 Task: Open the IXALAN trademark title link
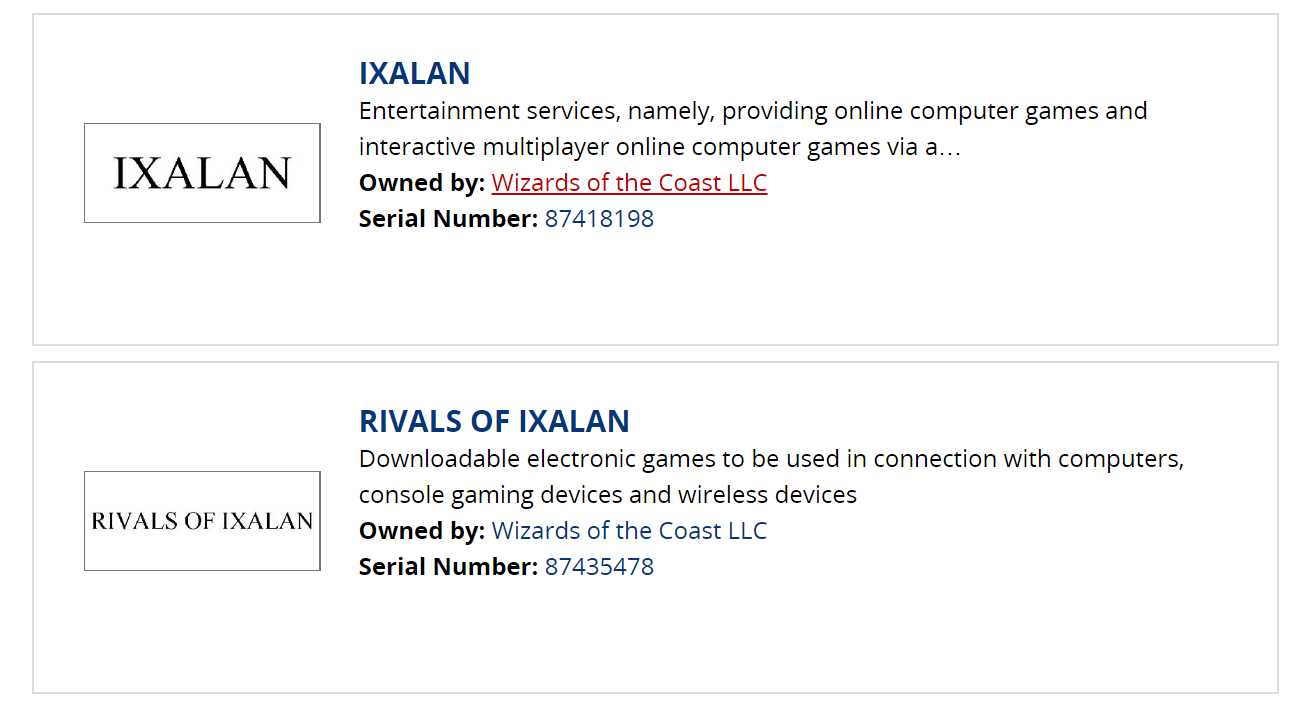point(414,73)
